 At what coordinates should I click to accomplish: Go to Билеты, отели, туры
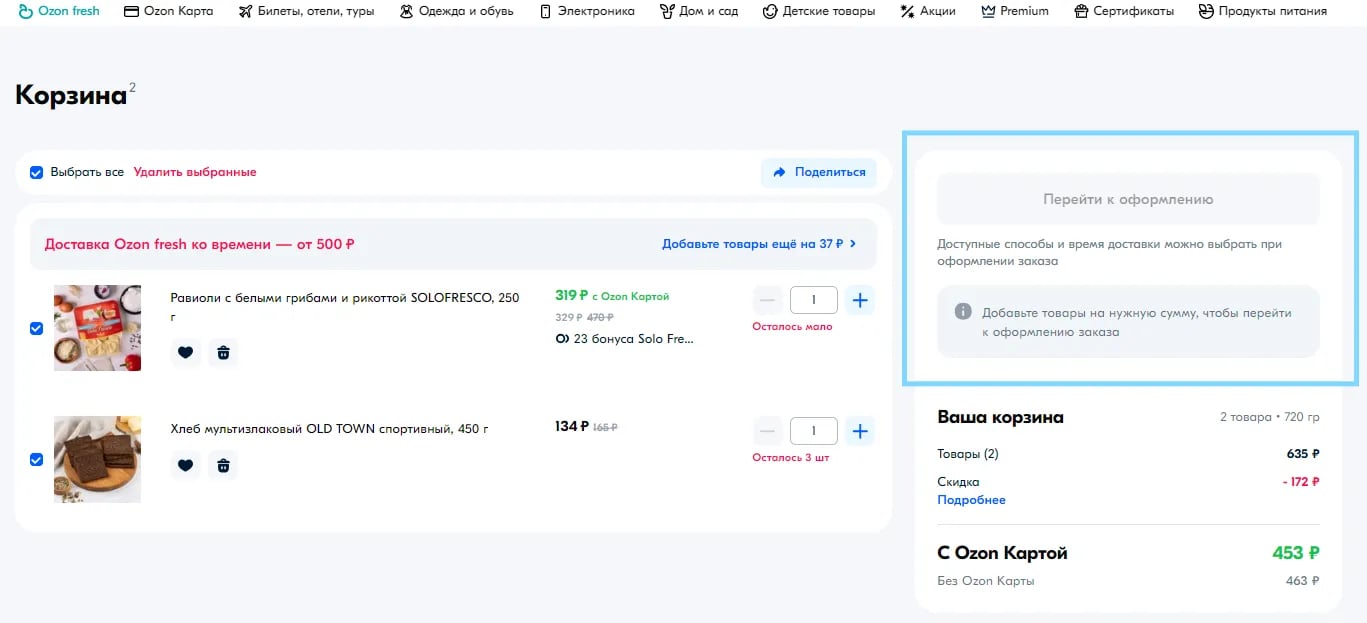(x=306, y=11)
